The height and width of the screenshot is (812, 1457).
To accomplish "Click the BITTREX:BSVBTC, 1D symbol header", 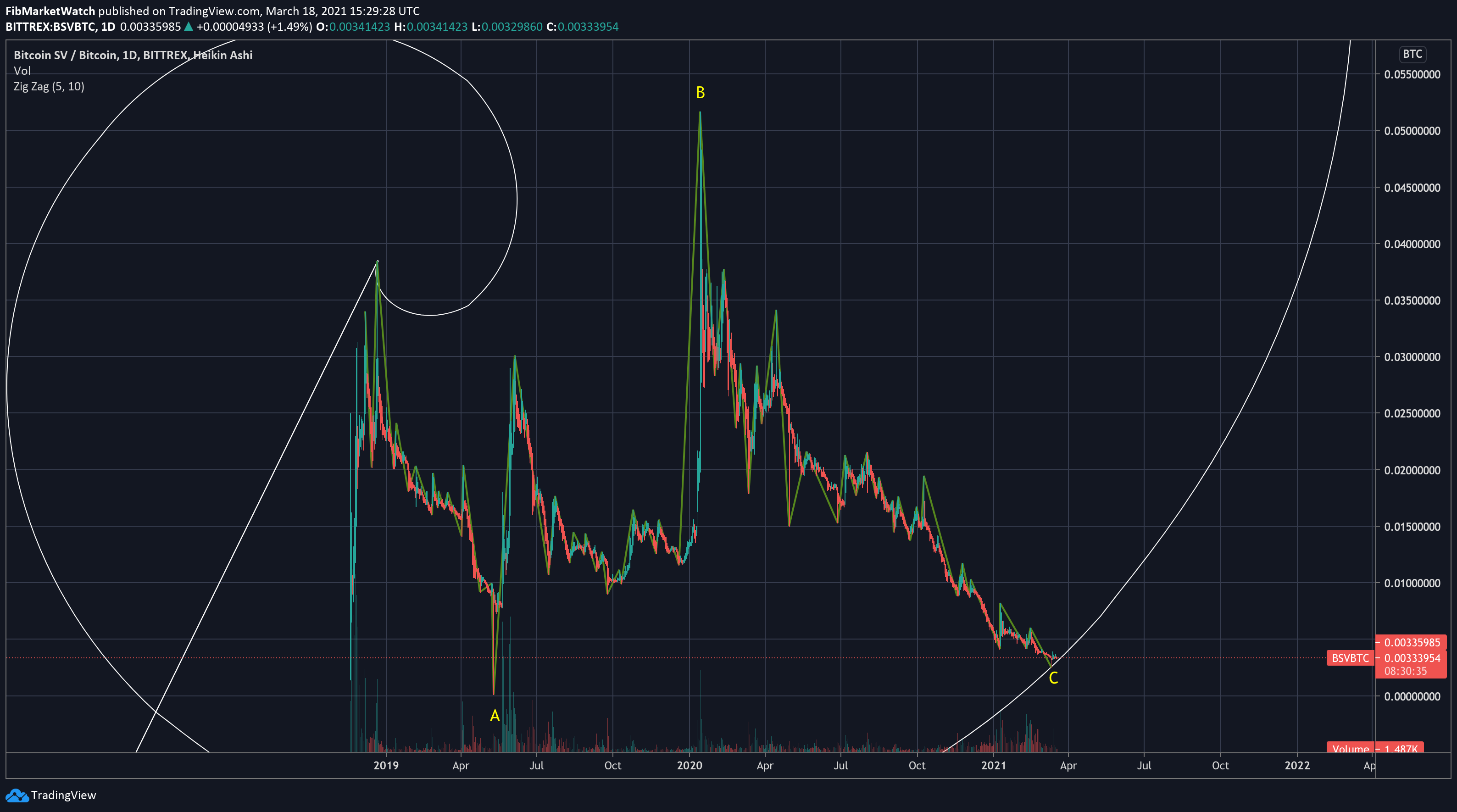I will [x=61, y=27].
